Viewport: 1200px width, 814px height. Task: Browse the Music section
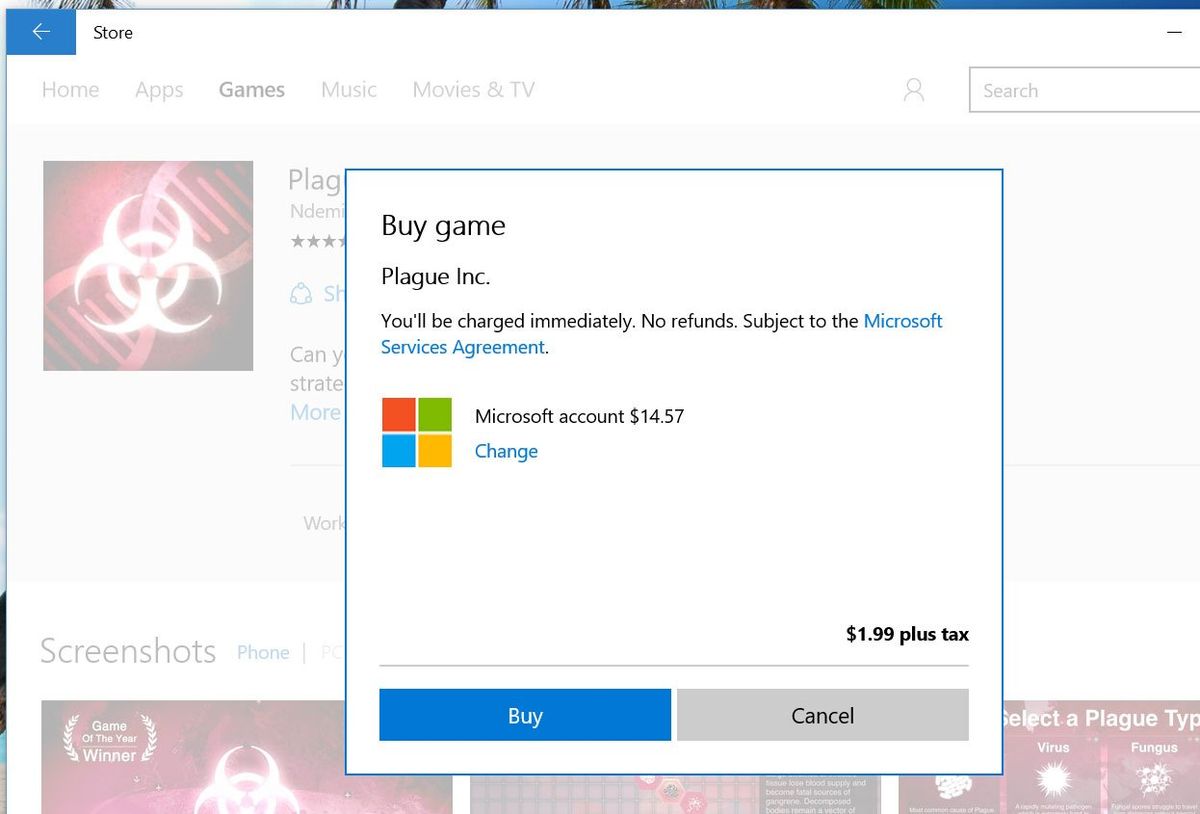click(x=348, y=90)
